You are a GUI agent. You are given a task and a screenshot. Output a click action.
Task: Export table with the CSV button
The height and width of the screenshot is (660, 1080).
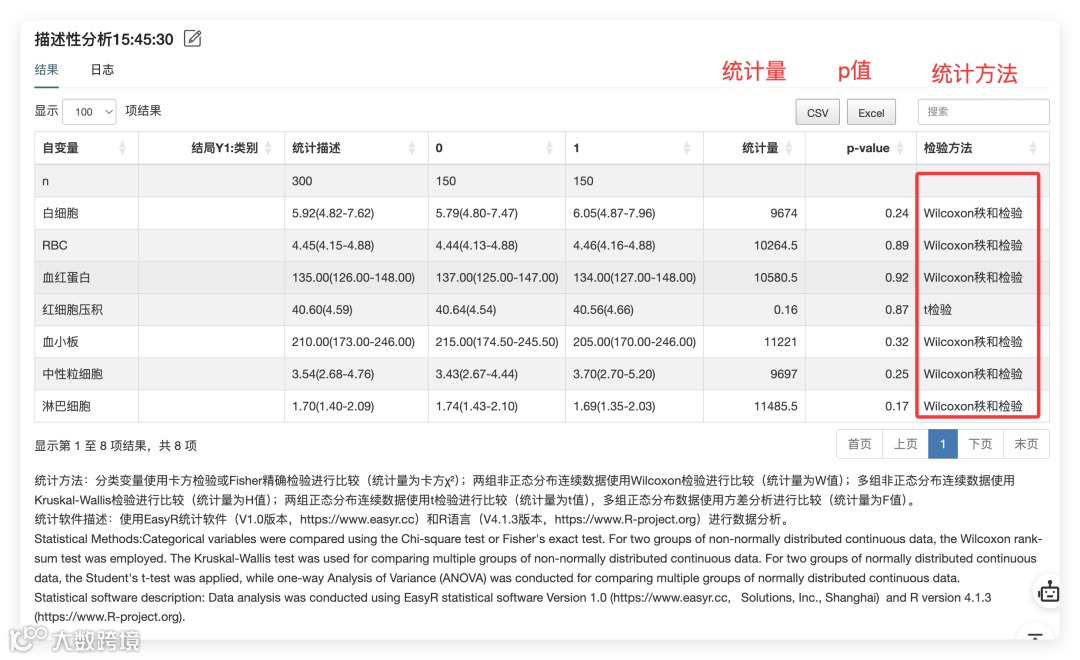(x=818, y=112)
